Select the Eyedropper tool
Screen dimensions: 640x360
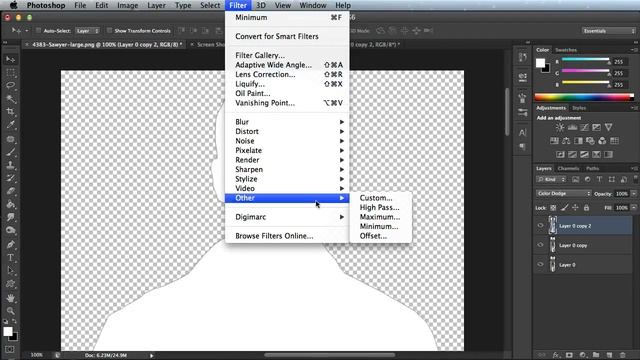click(x=11, y=124)
